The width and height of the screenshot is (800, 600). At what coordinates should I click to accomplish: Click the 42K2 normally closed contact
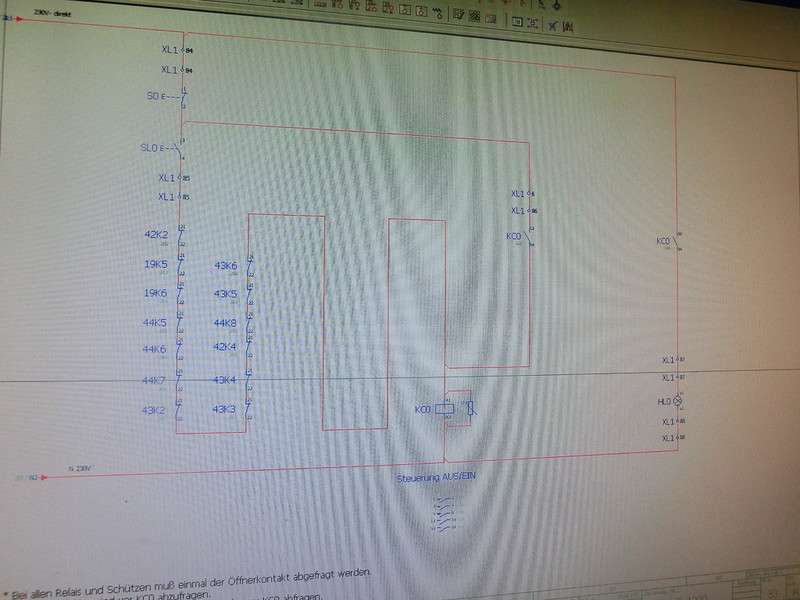[180, 237]
